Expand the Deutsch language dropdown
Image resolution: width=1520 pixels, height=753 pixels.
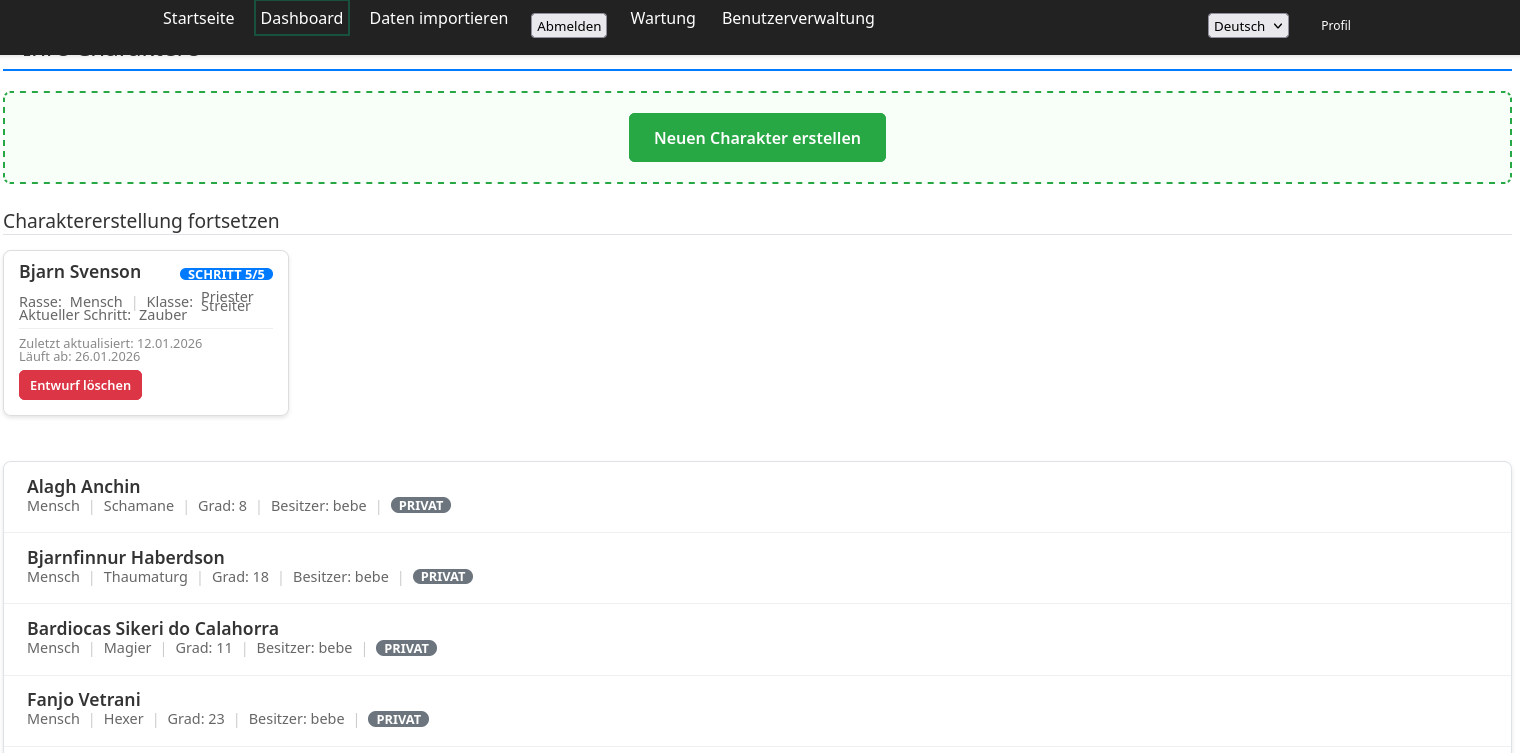point(1247,26)
